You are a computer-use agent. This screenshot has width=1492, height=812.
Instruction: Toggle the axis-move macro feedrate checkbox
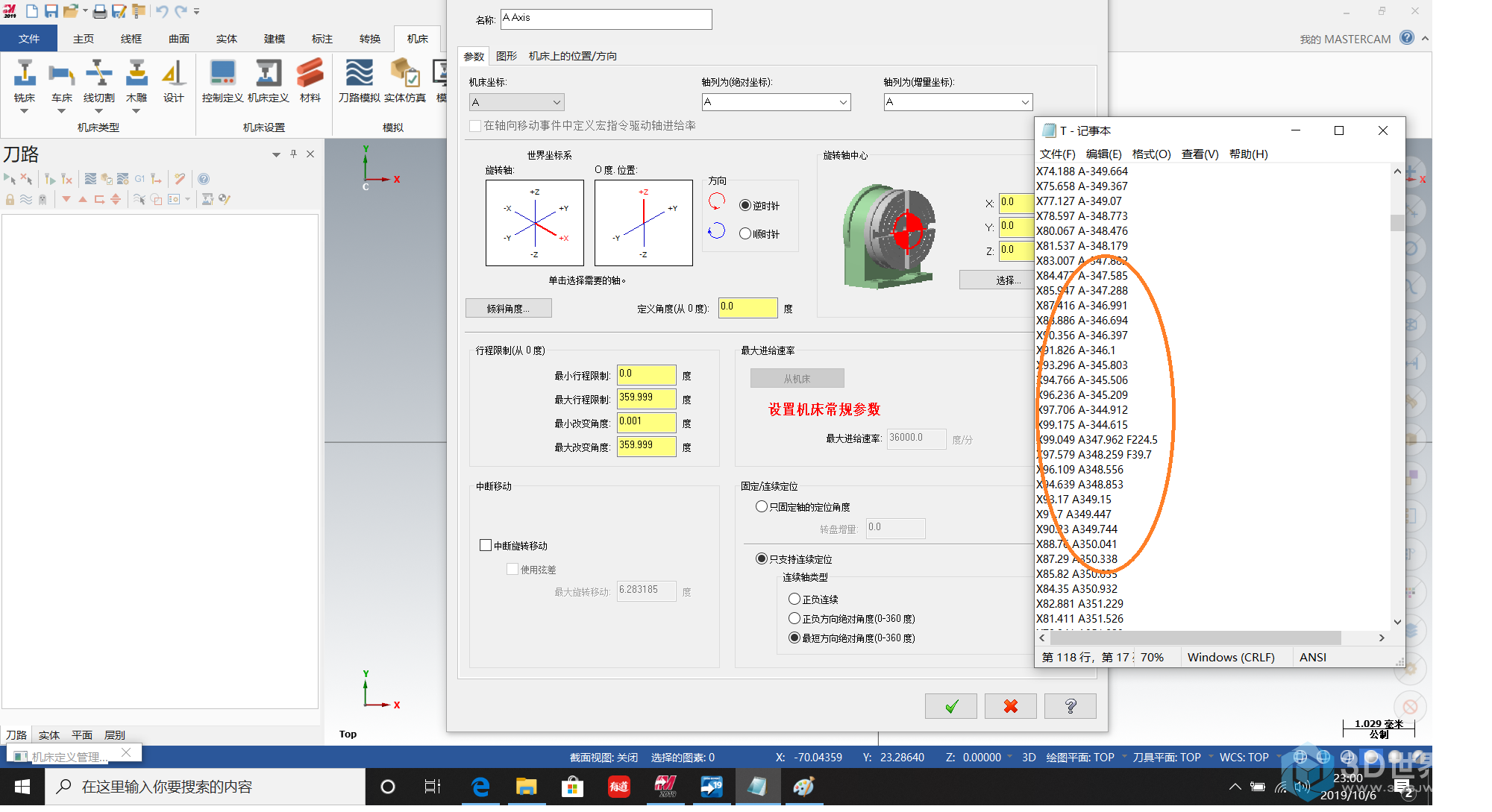(474, 125)
